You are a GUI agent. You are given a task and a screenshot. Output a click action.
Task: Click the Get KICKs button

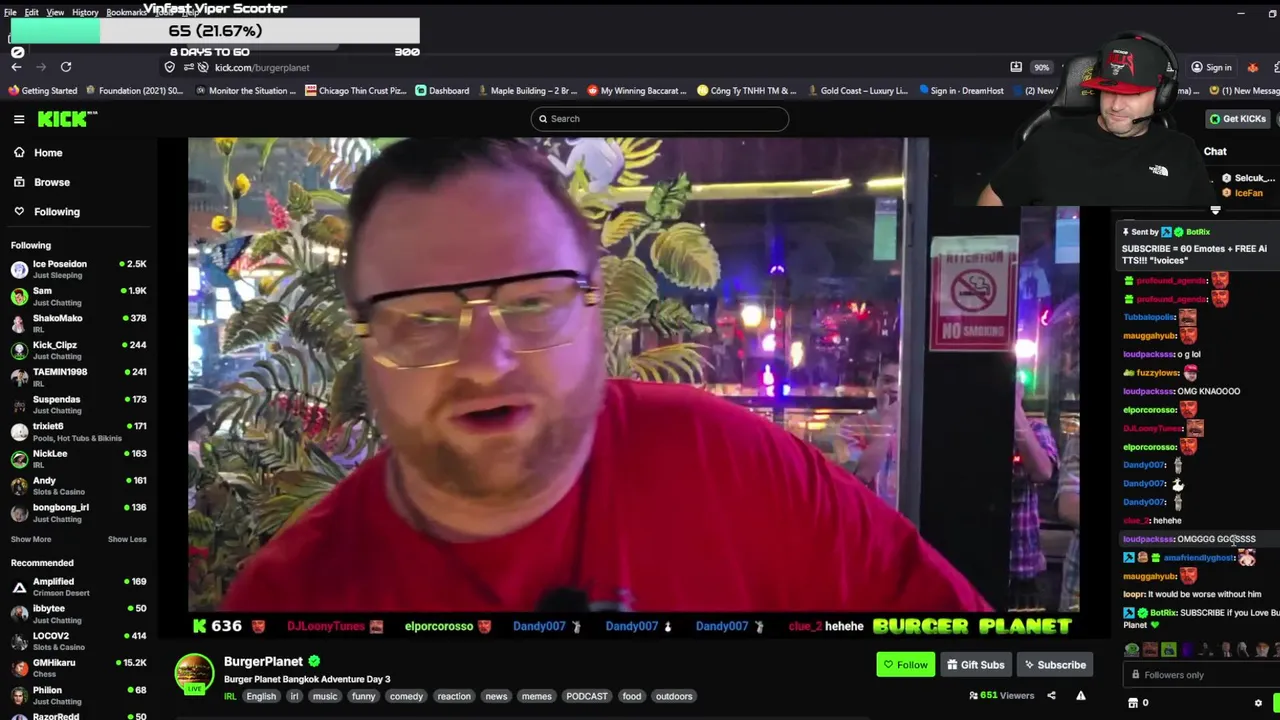pos(1238,119)
